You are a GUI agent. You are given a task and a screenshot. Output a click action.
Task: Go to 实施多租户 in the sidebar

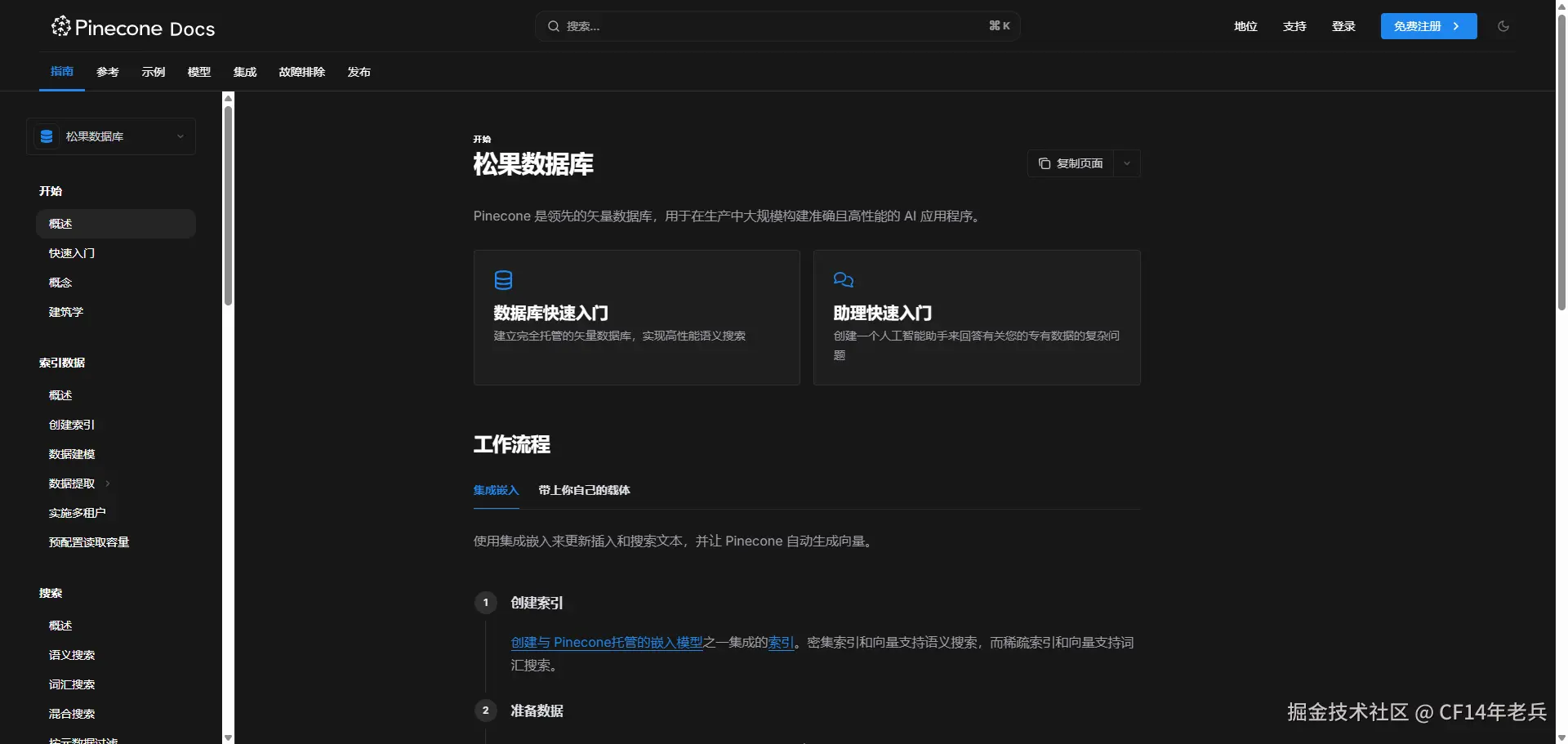tap(116, 513)
